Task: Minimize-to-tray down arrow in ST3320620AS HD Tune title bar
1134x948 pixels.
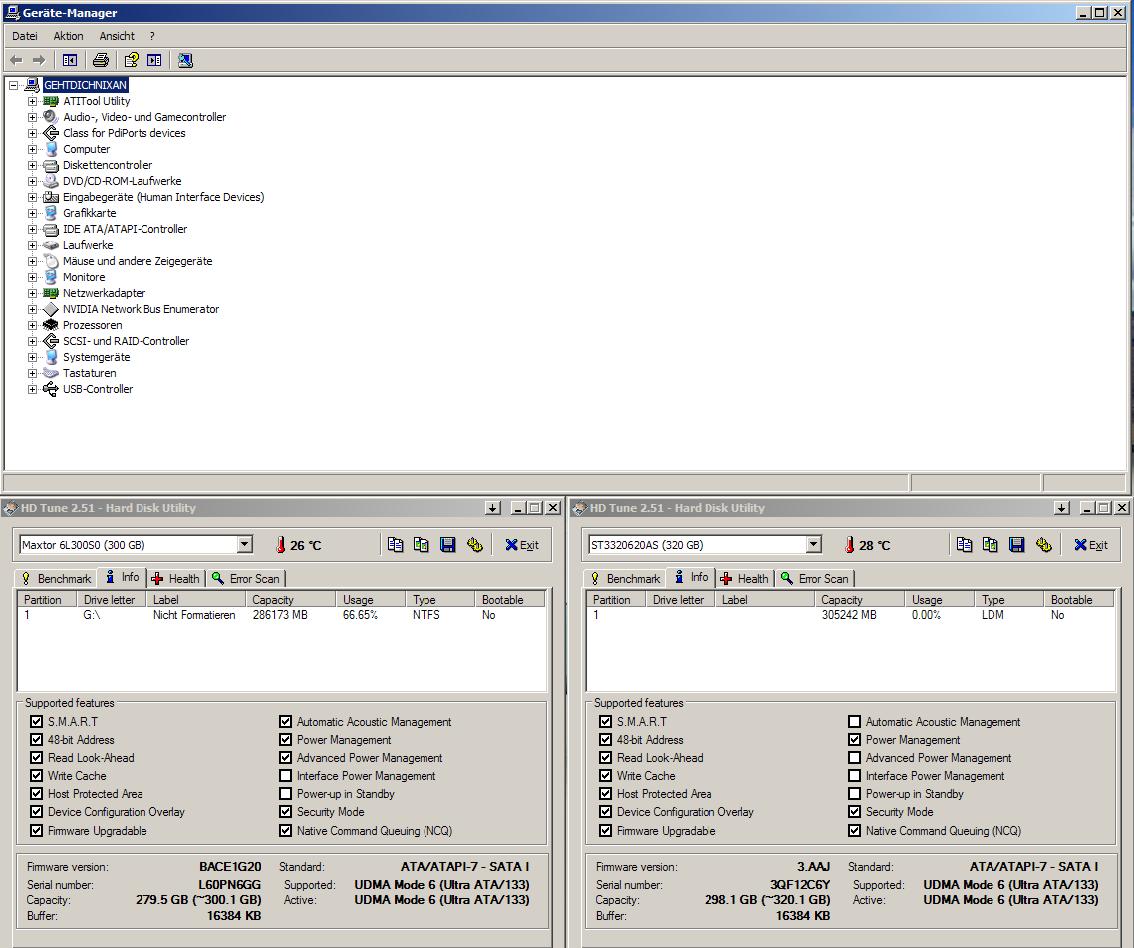Action: click(x=1061, y=508)
